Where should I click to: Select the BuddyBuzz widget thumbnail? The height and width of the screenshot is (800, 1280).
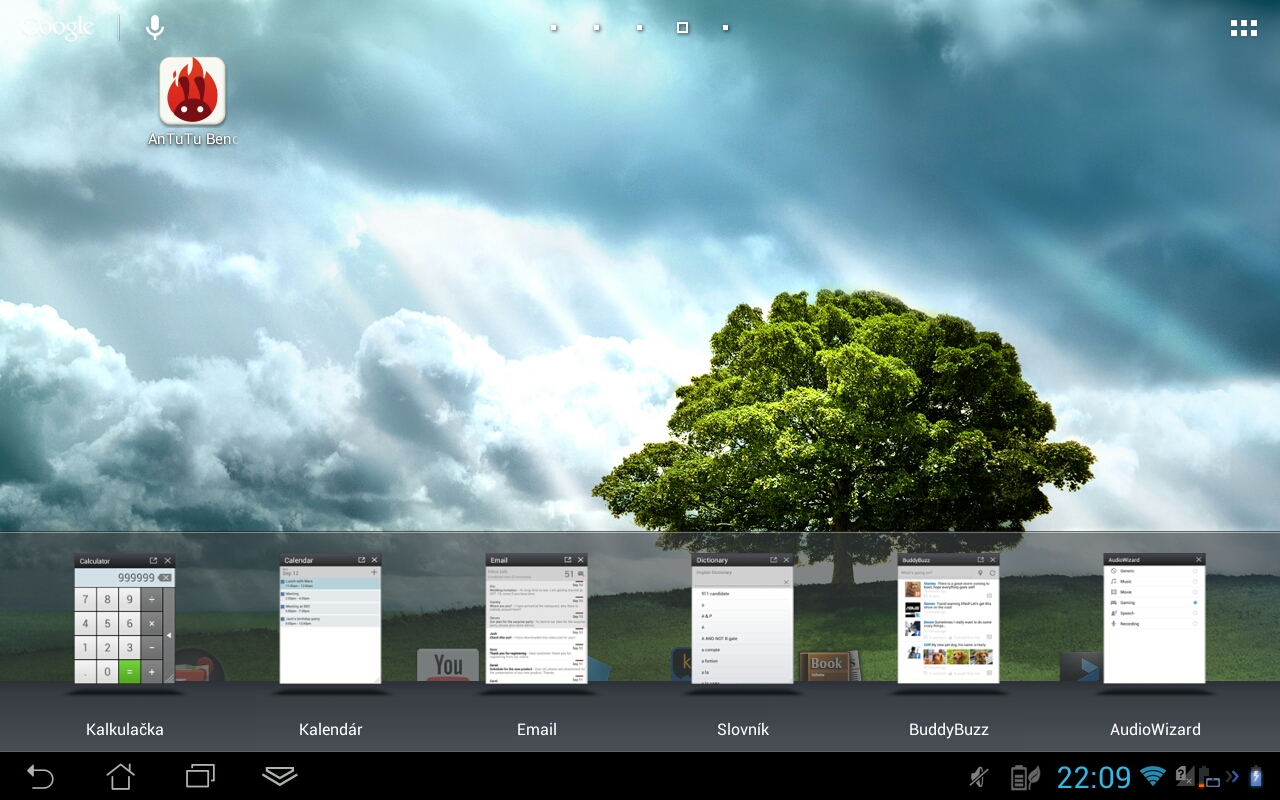click(948, 620)
